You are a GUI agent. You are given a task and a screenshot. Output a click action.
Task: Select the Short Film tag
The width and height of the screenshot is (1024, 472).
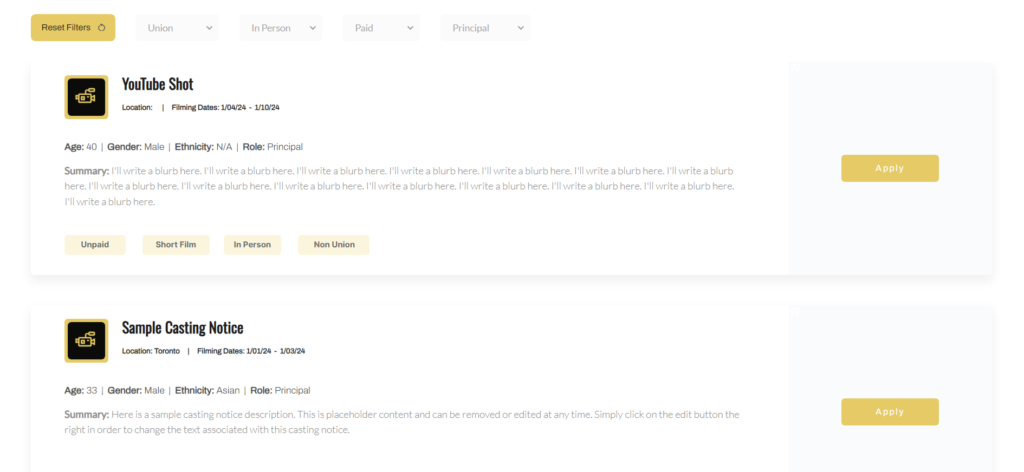[x=176, y=245]
